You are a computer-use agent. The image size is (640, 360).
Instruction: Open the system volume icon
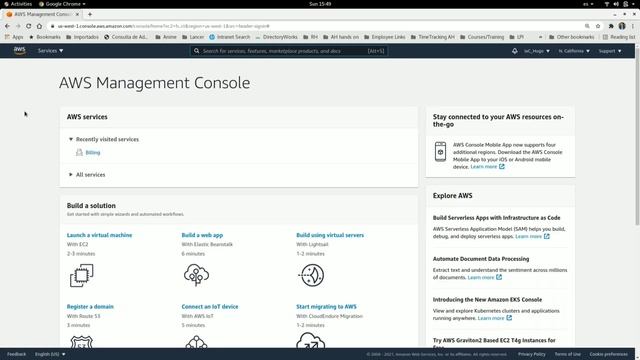616,4
